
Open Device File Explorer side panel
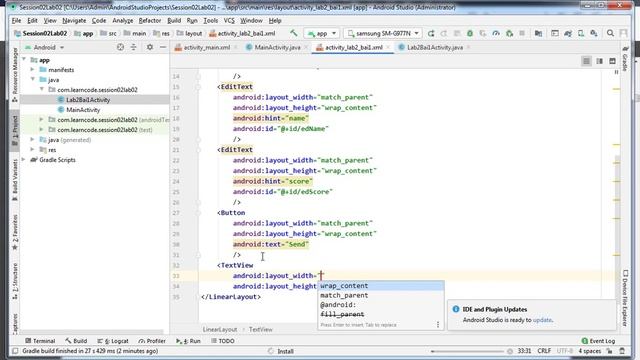pos(624,298)
